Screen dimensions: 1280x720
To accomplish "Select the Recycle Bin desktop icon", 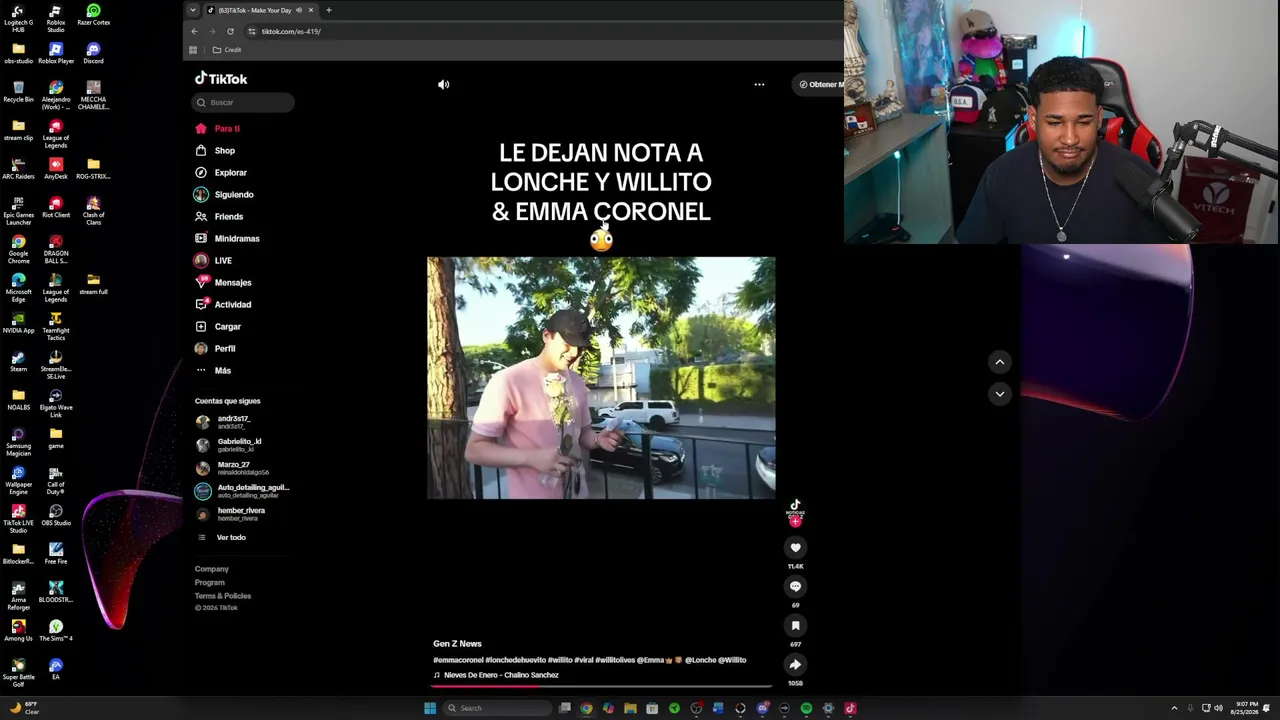I will coord(18,92).
